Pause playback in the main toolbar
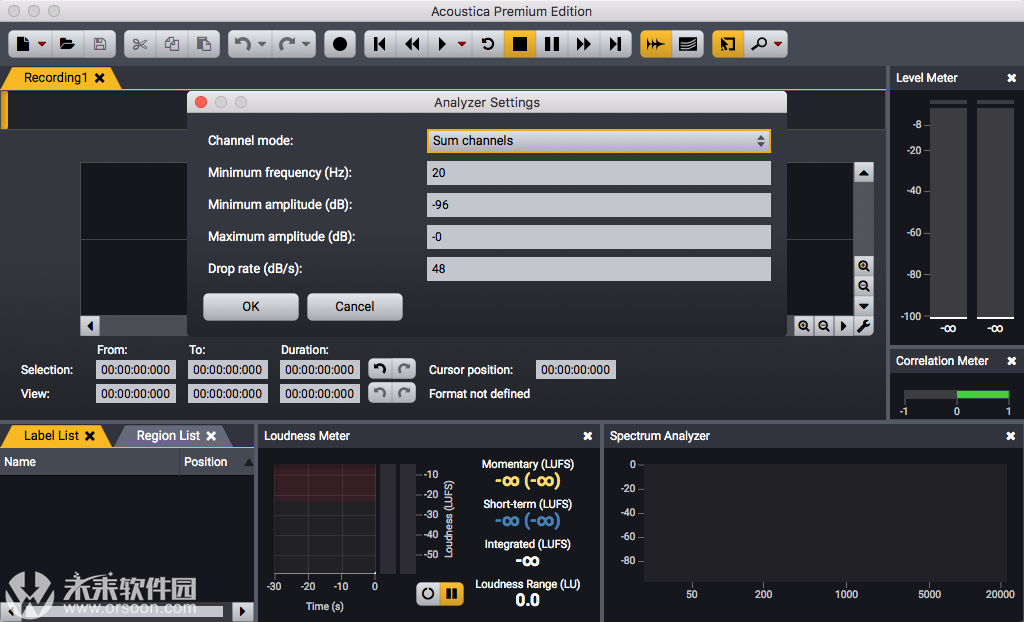The width and height of the screenshot is (1024, 622). click(552, 44)
